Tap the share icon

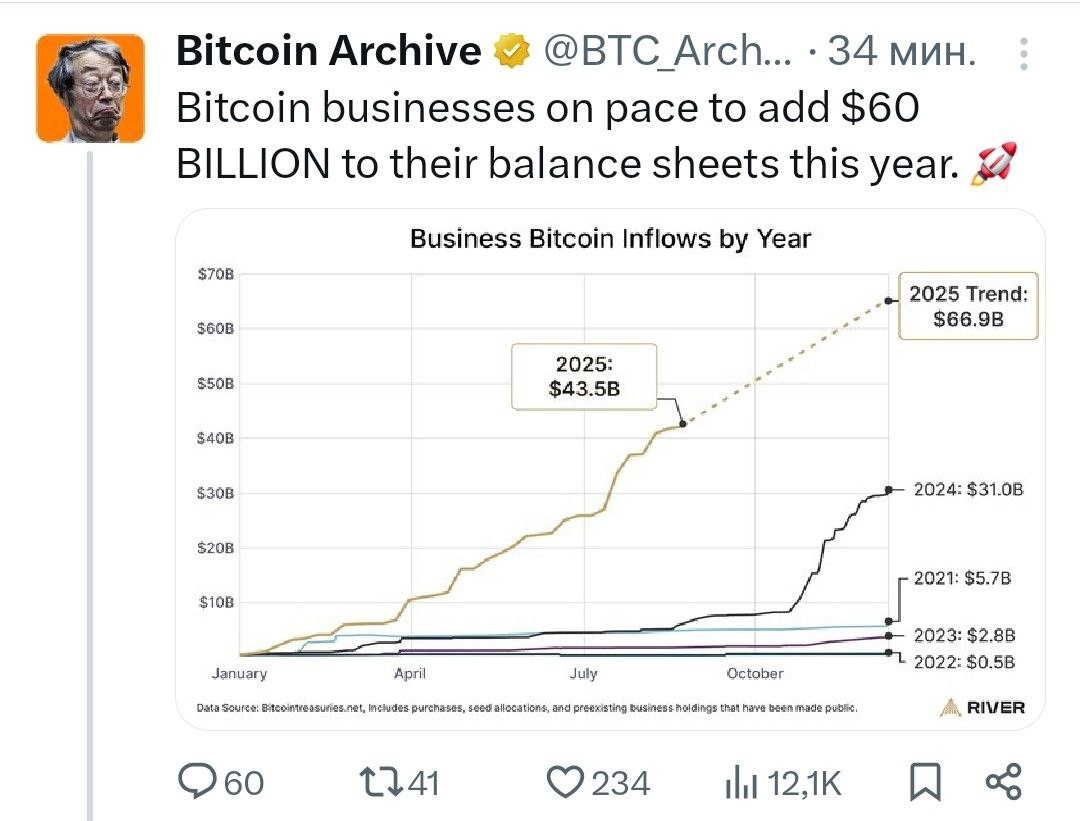pyautogui.click(x=1004, y=782)
